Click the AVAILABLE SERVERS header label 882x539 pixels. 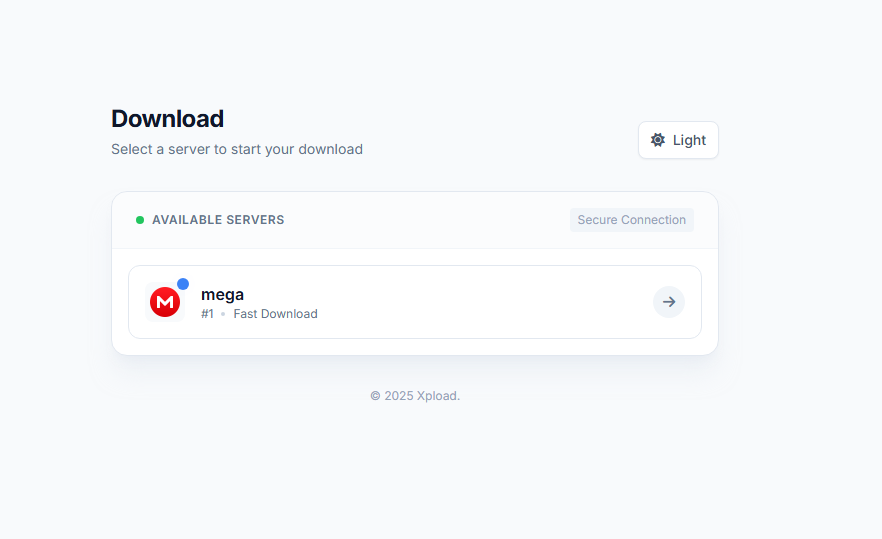(218, 220)
